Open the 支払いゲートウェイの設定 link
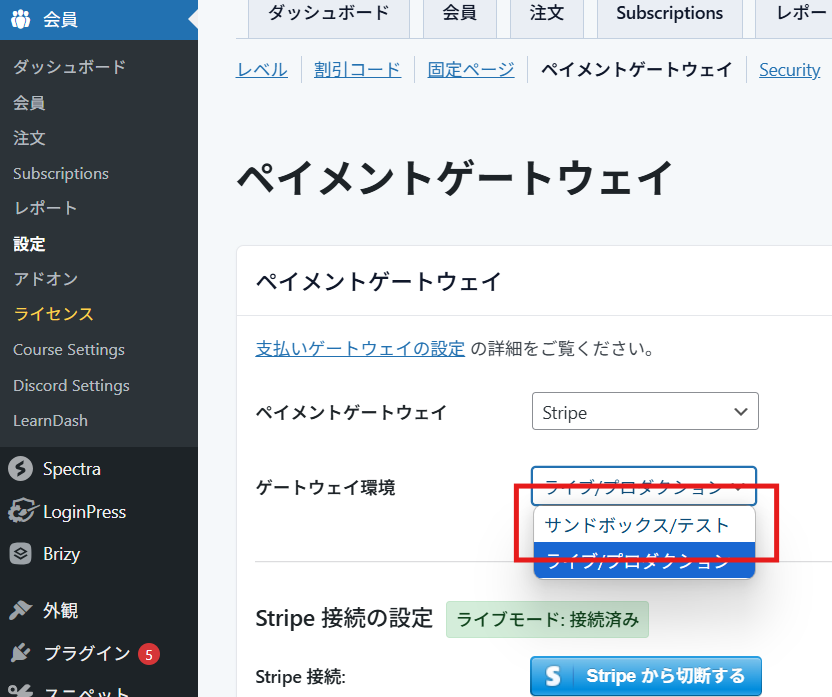The image size is (832, 697). [360, 349]
